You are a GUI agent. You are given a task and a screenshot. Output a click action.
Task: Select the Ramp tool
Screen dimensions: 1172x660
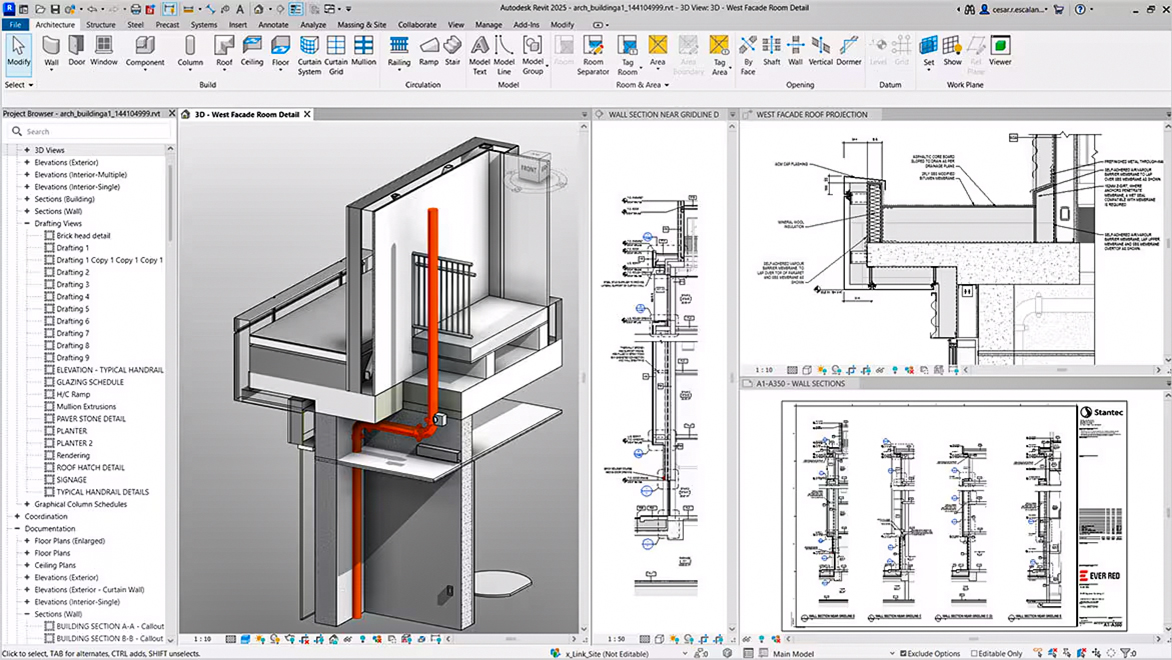pyautogui.click(x=429, y=51)
